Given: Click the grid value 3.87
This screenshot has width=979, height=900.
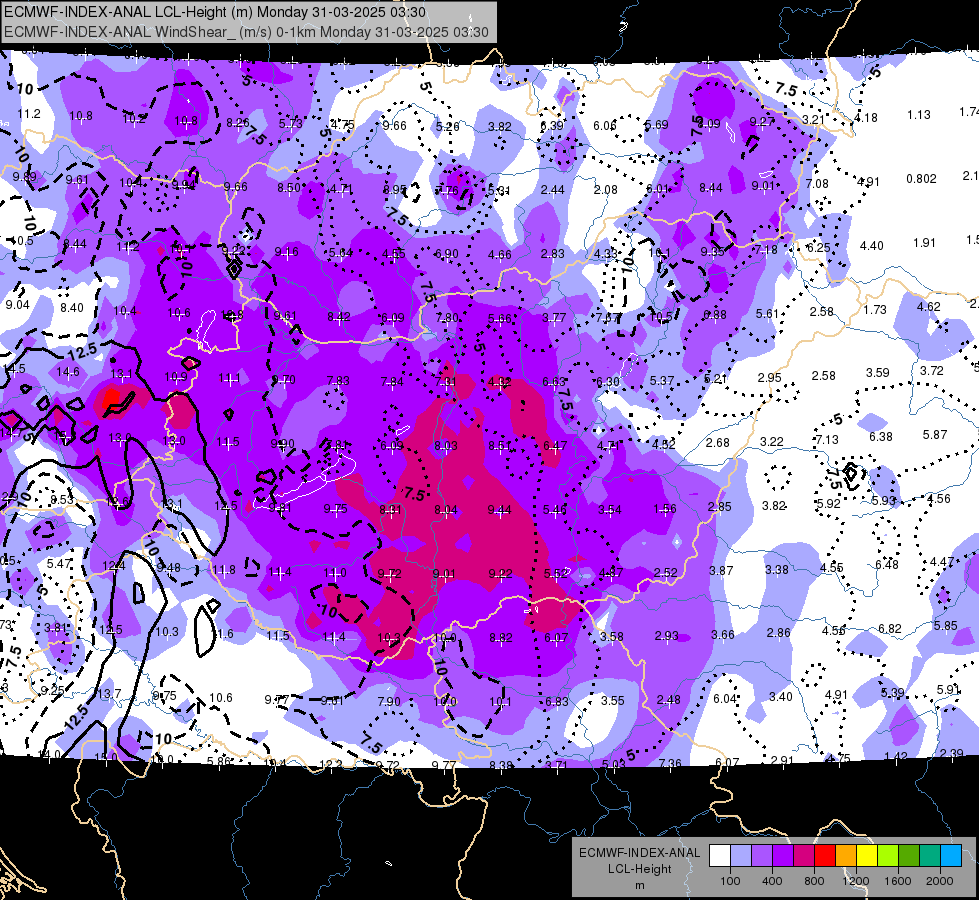Looking at the screenshot, I should pyautogui.click(x=721, y=571).
